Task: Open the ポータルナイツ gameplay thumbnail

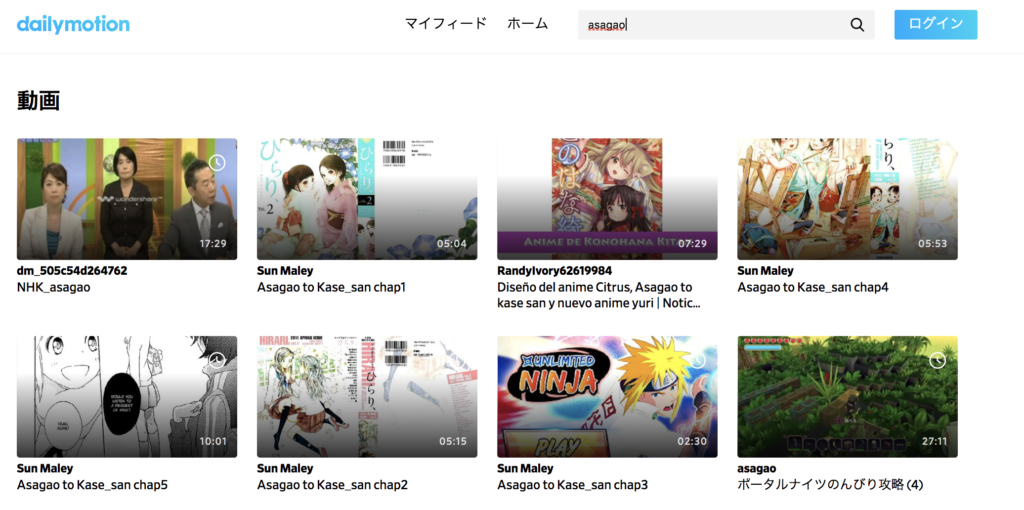Action: [847, 396]
